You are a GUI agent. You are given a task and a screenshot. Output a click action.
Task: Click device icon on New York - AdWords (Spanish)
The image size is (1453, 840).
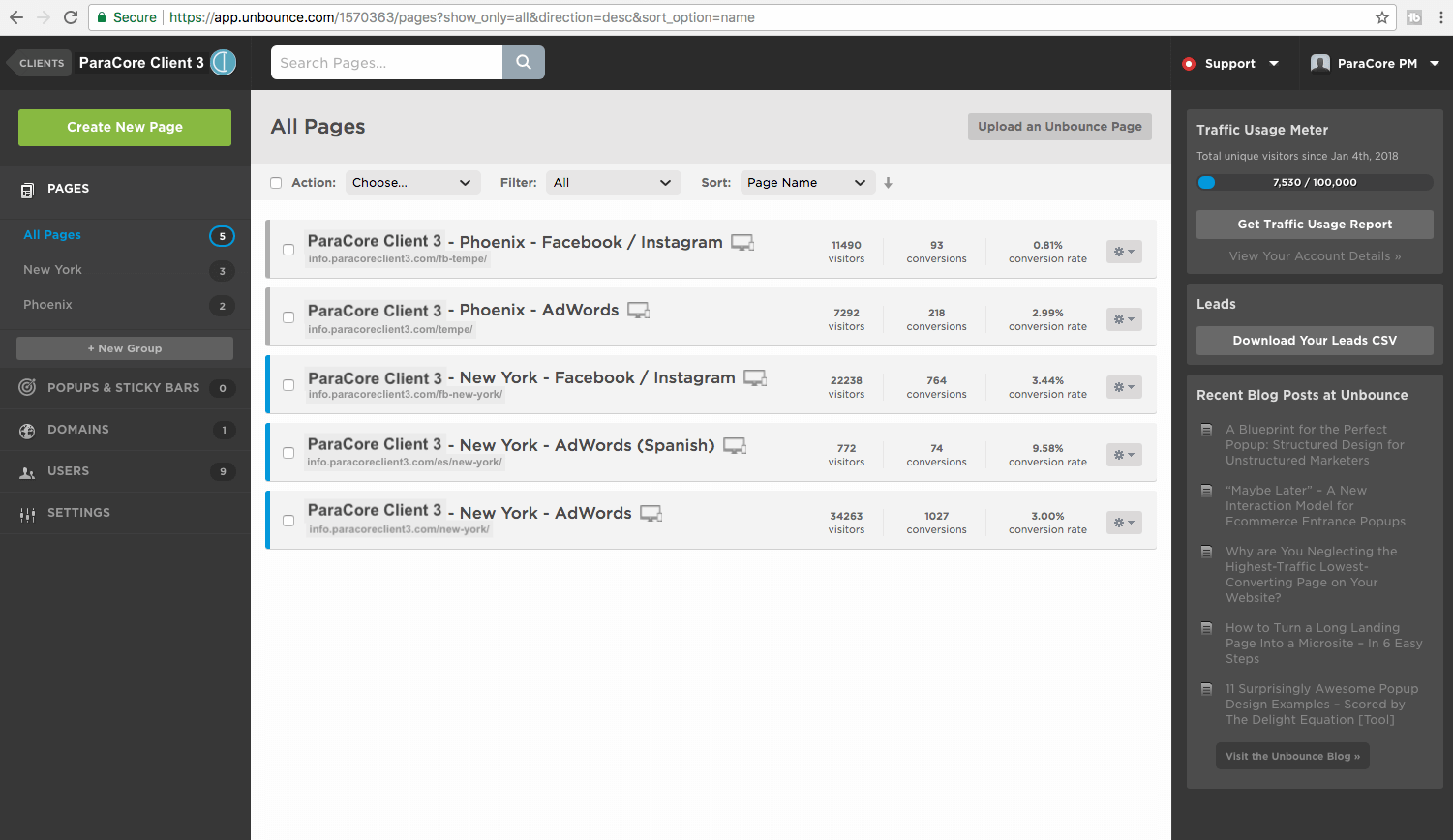(x=735, y=445)
